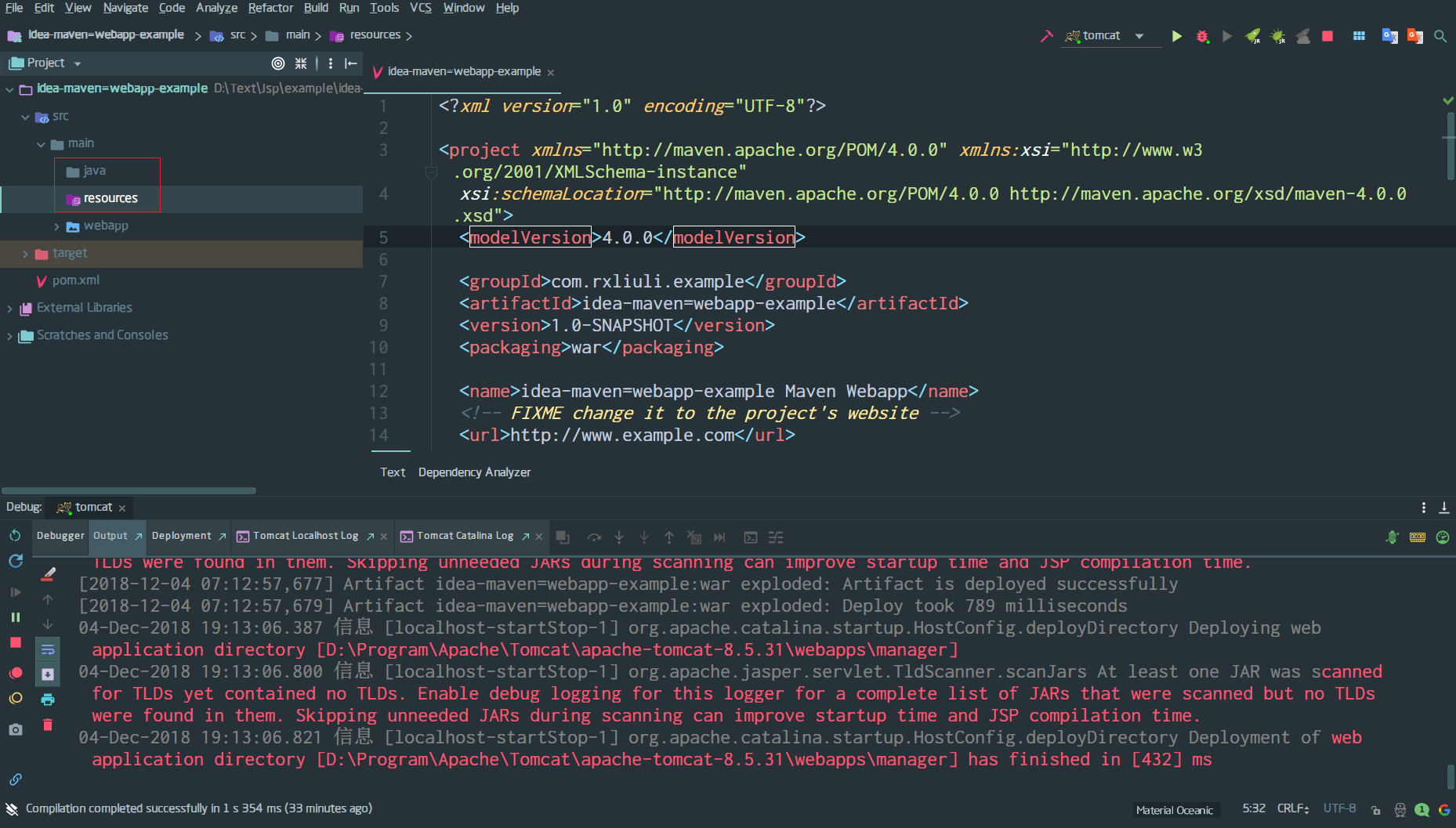Open Search Everywhere magnifier icon
The height and width of the screenshot is (828, 1456).
[x=1440, y=36]
